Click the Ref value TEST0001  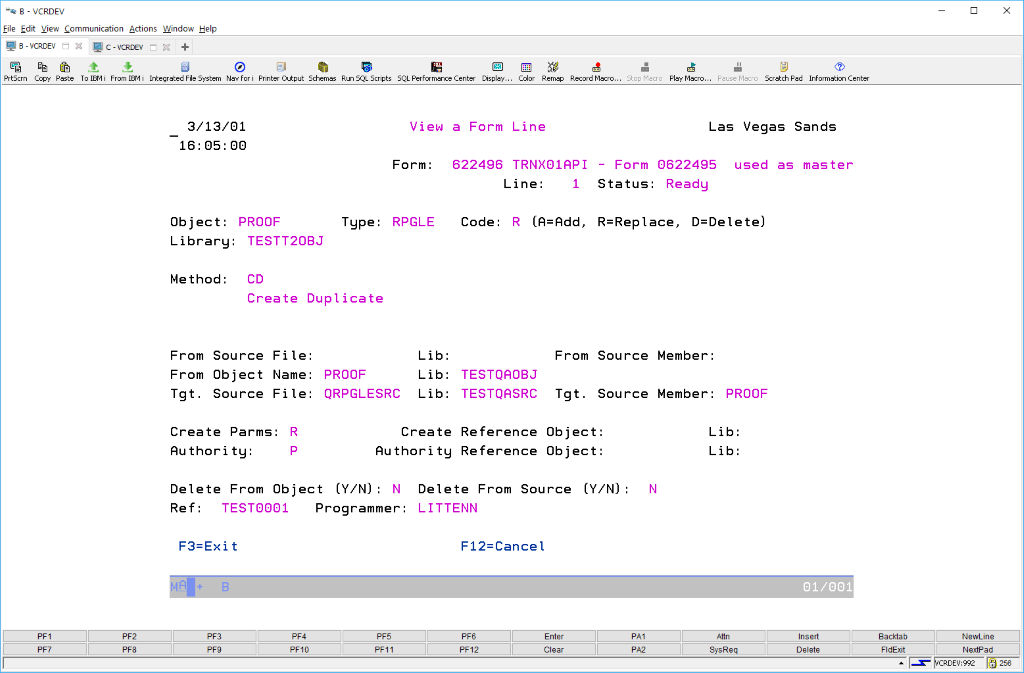pos(255,508)
